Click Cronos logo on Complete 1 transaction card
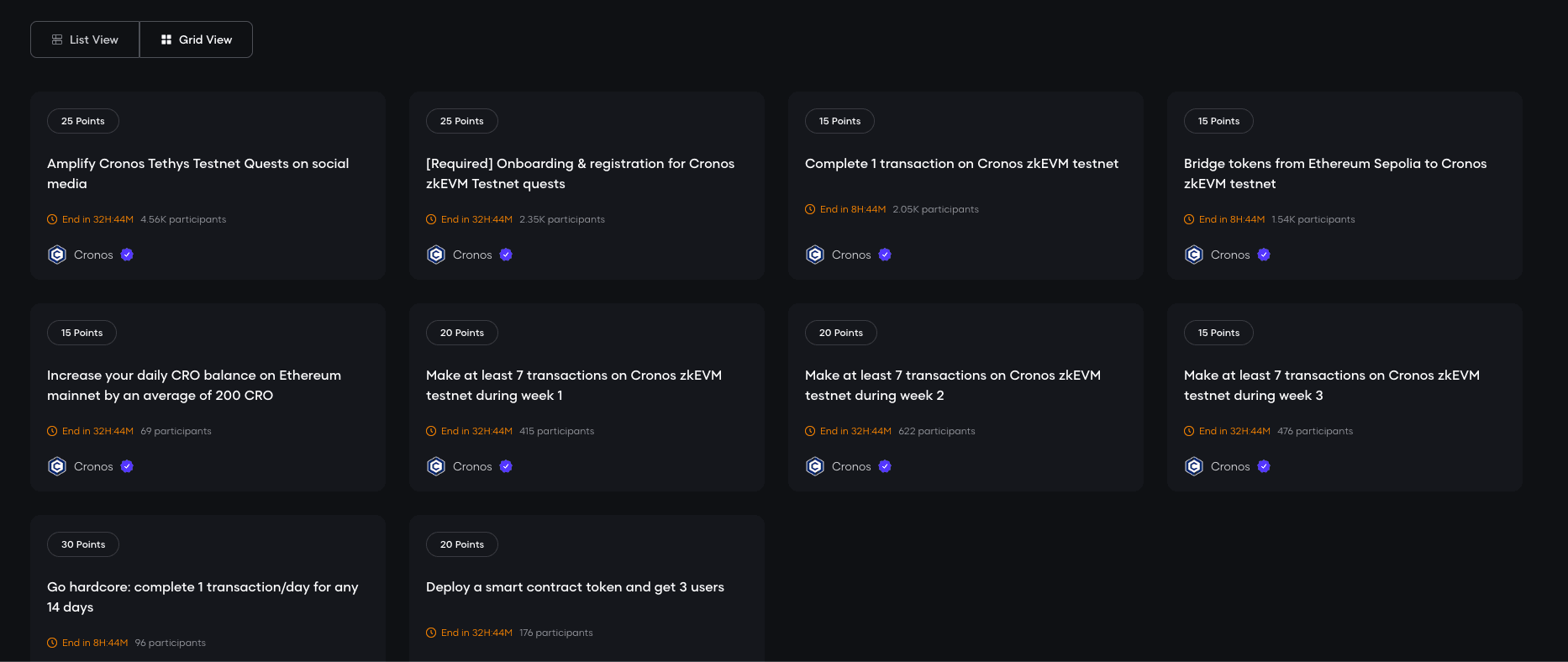The width and height of the screenshot is (1568, 662). pyautogui.click(x=815, y=255)
